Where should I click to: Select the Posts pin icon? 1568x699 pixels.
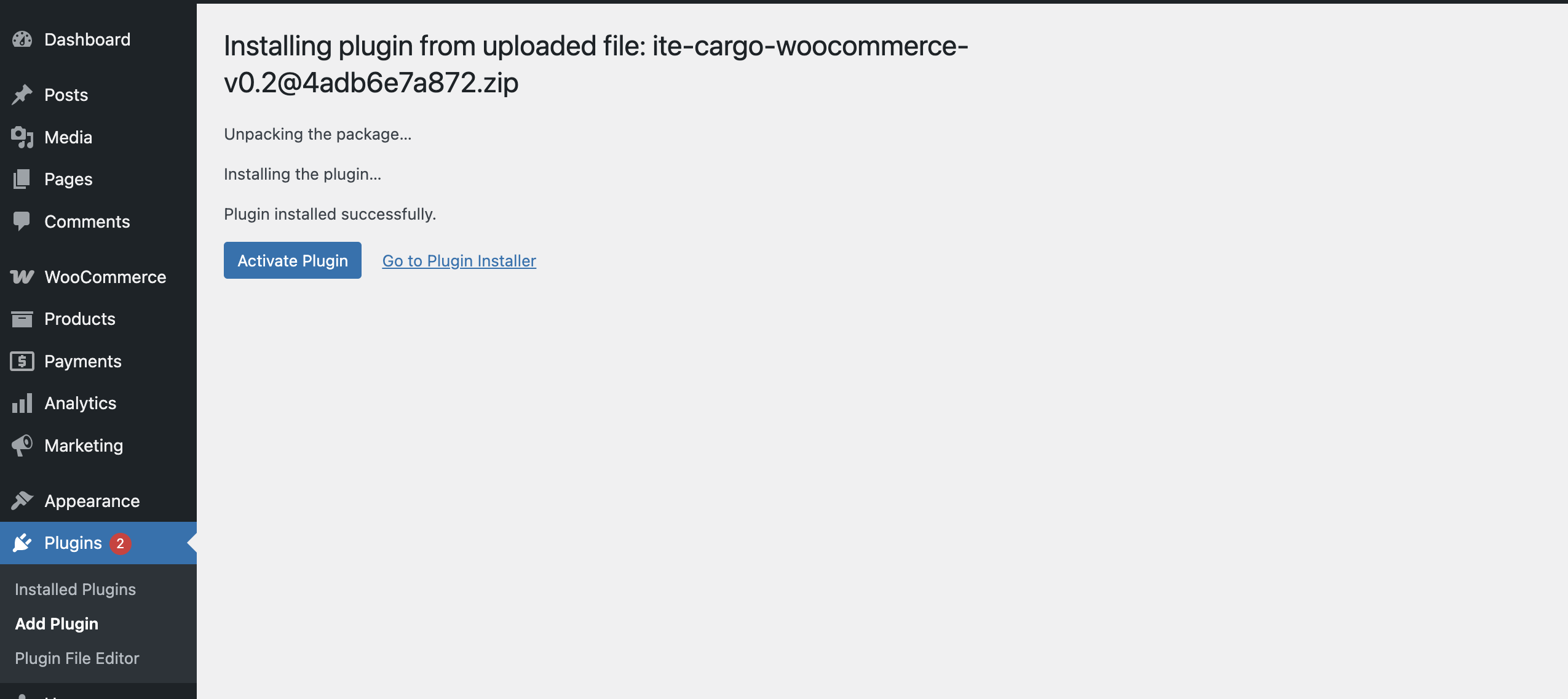click(x=22, y=94)
